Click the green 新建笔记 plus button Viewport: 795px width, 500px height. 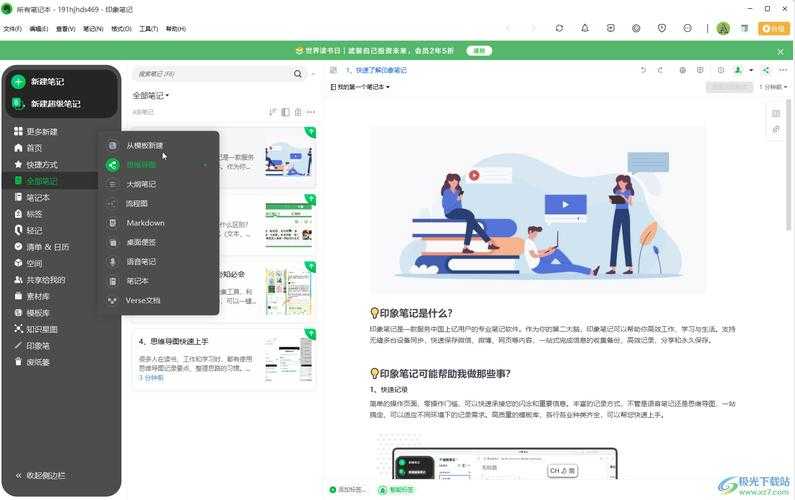pos(18,82)
